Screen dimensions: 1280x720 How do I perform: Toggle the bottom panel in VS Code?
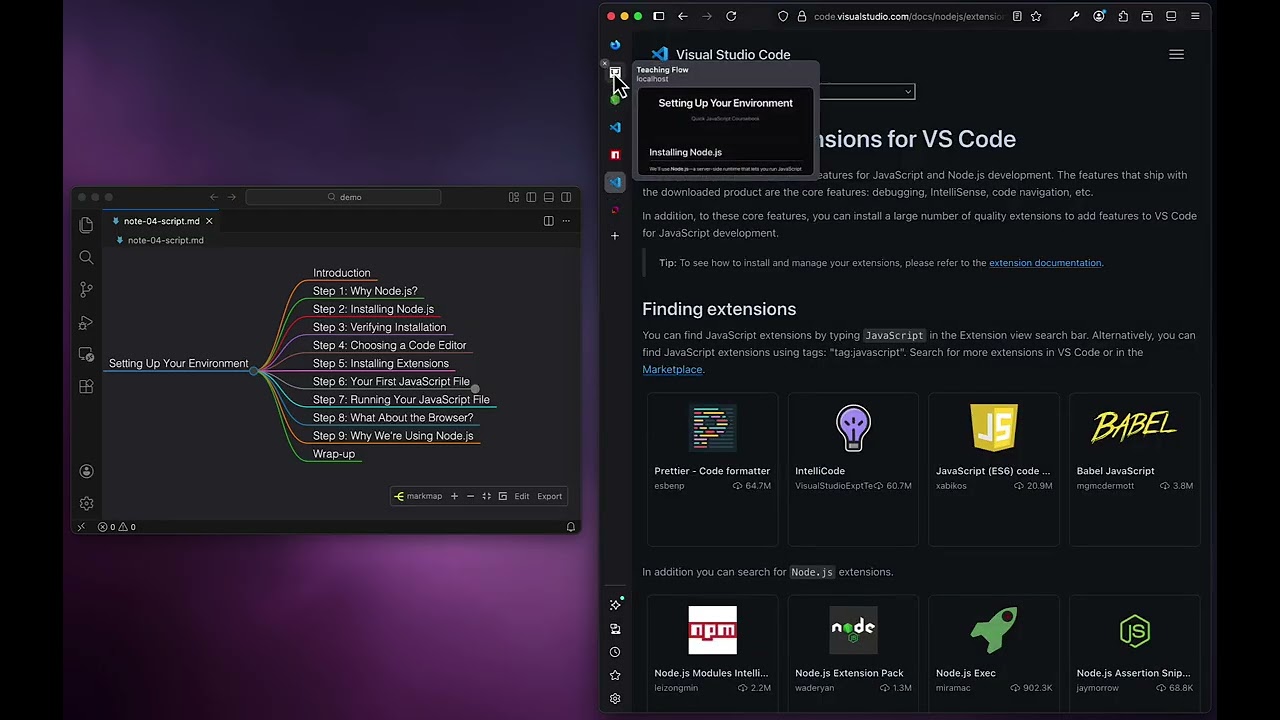[548, 197]
